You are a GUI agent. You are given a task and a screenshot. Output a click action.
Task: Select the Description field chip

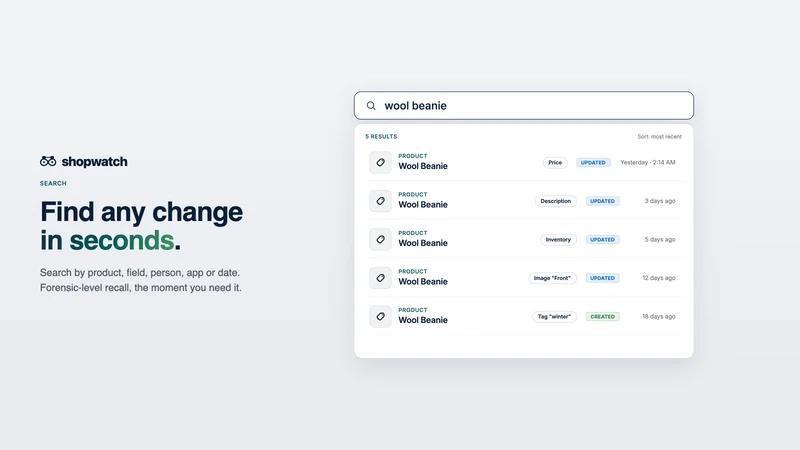point(556,201)
